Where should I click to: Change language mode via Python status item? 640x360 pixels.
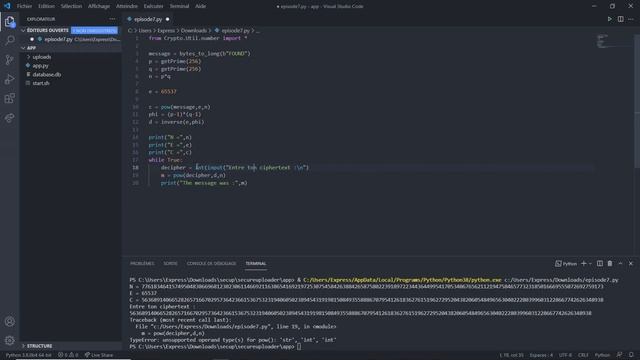(602, 355)
